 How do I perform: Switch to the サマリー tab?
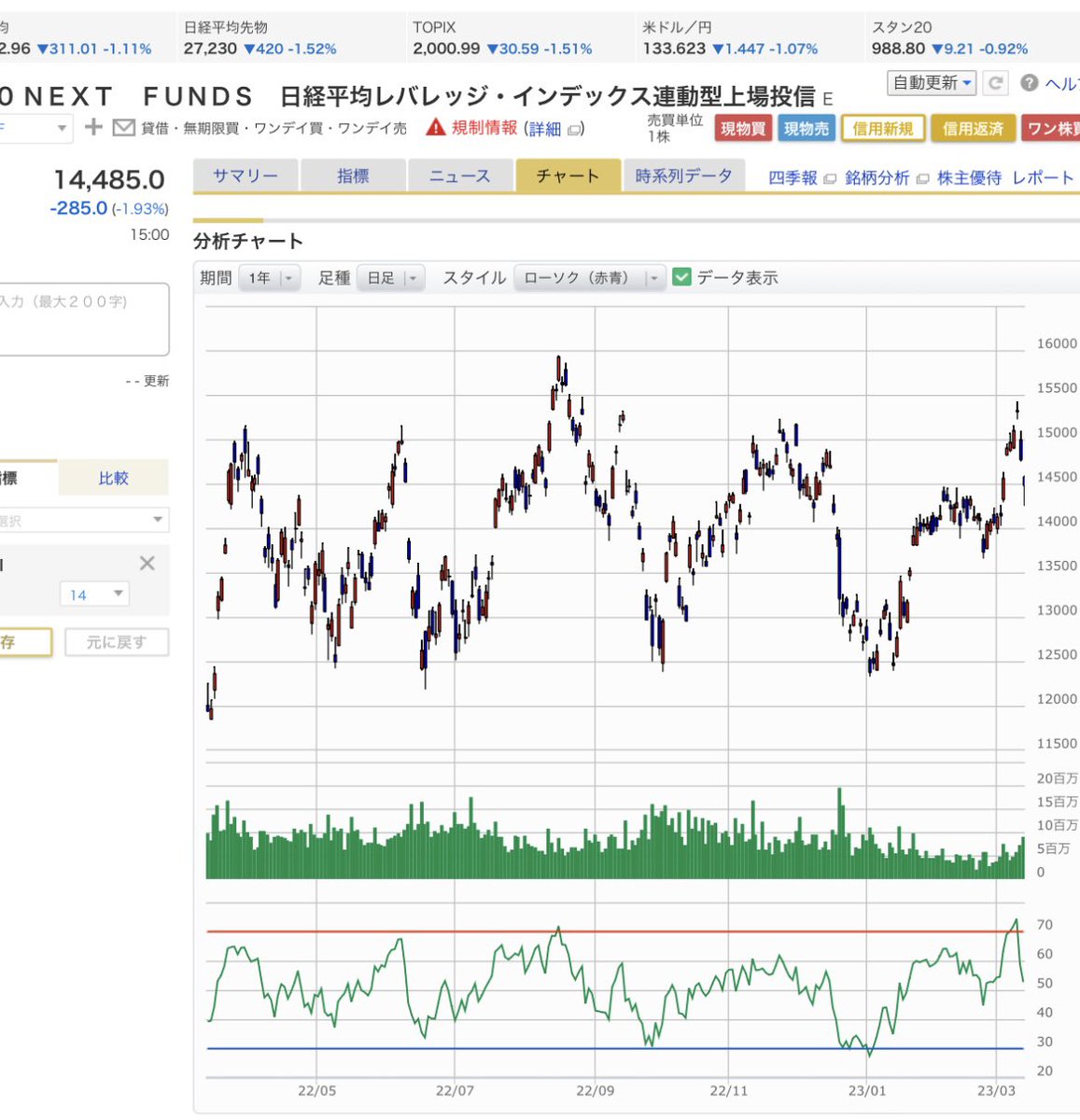(x=245, y=175)
